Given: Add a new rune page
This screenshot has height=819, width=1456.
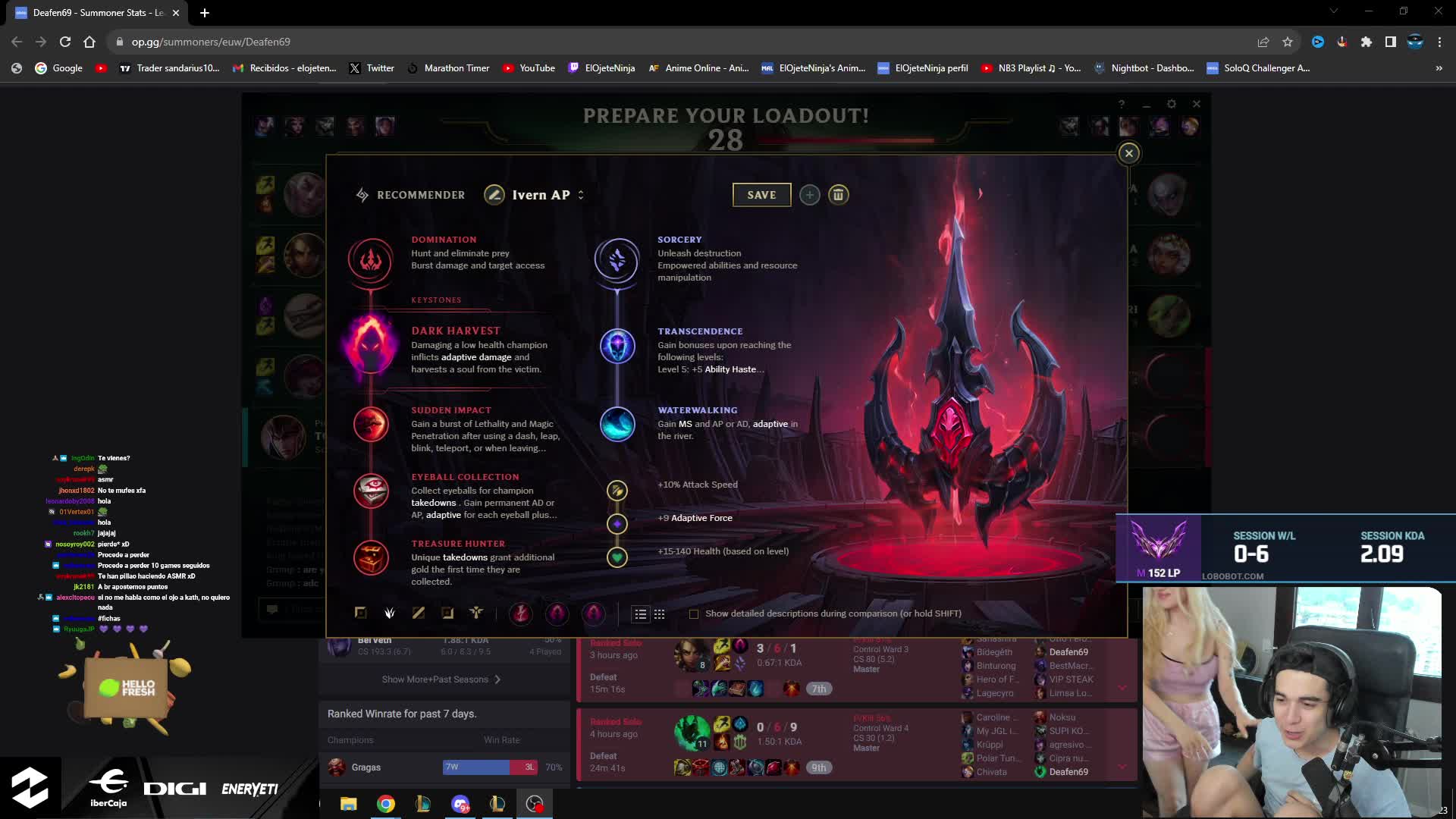Looking at the screenshot, I should tap(810, 195).
